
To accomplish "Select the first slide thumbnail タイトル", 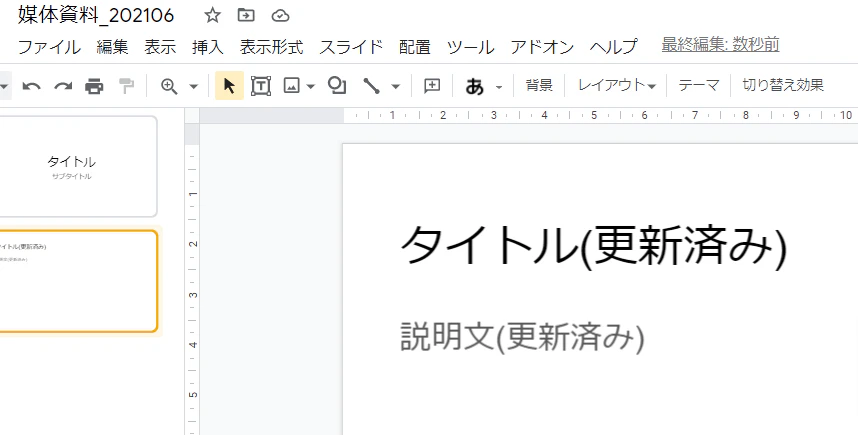I will [78, 166].
